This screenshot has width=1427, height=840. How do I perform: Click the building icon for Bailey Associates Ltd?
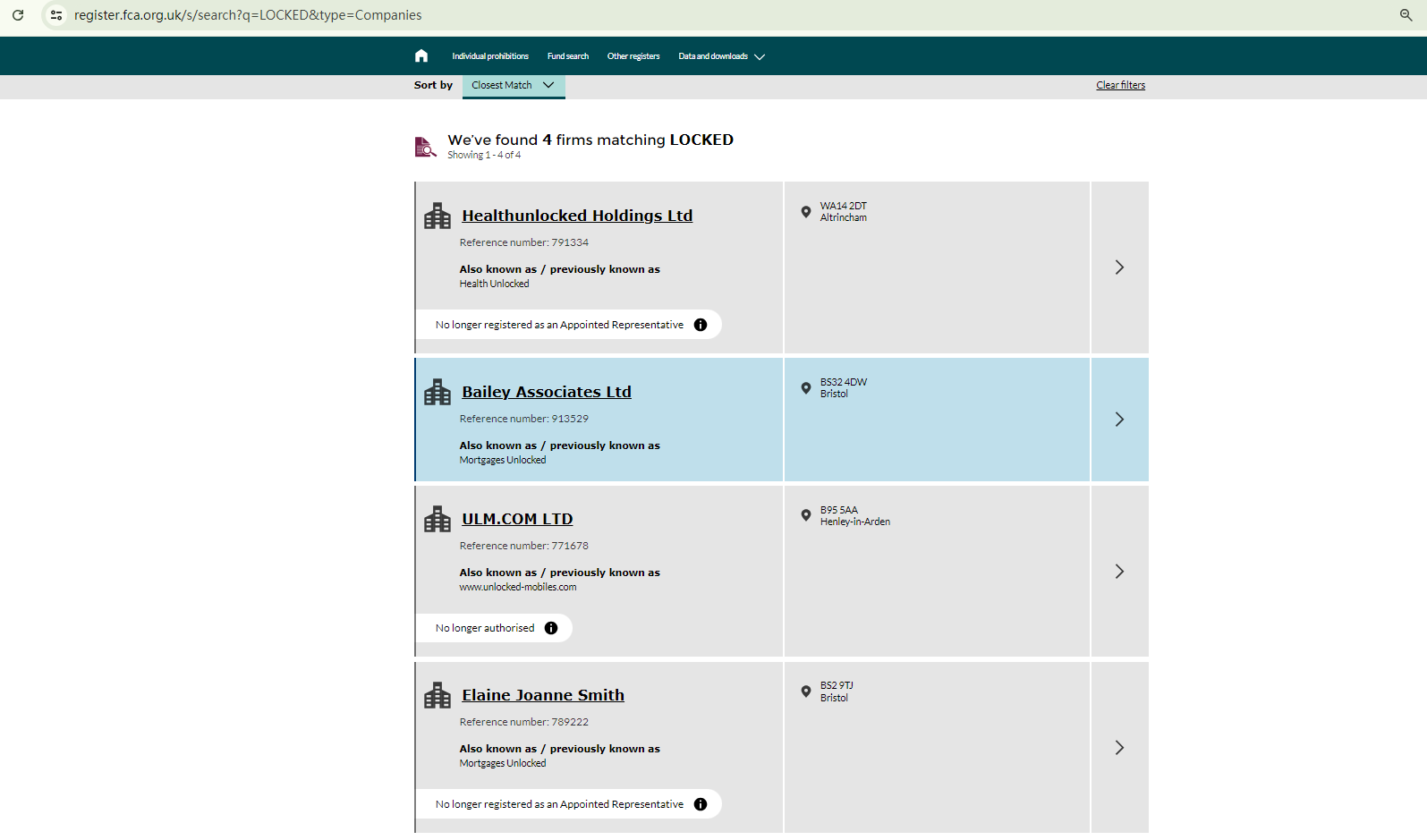[x=437, y=392]
